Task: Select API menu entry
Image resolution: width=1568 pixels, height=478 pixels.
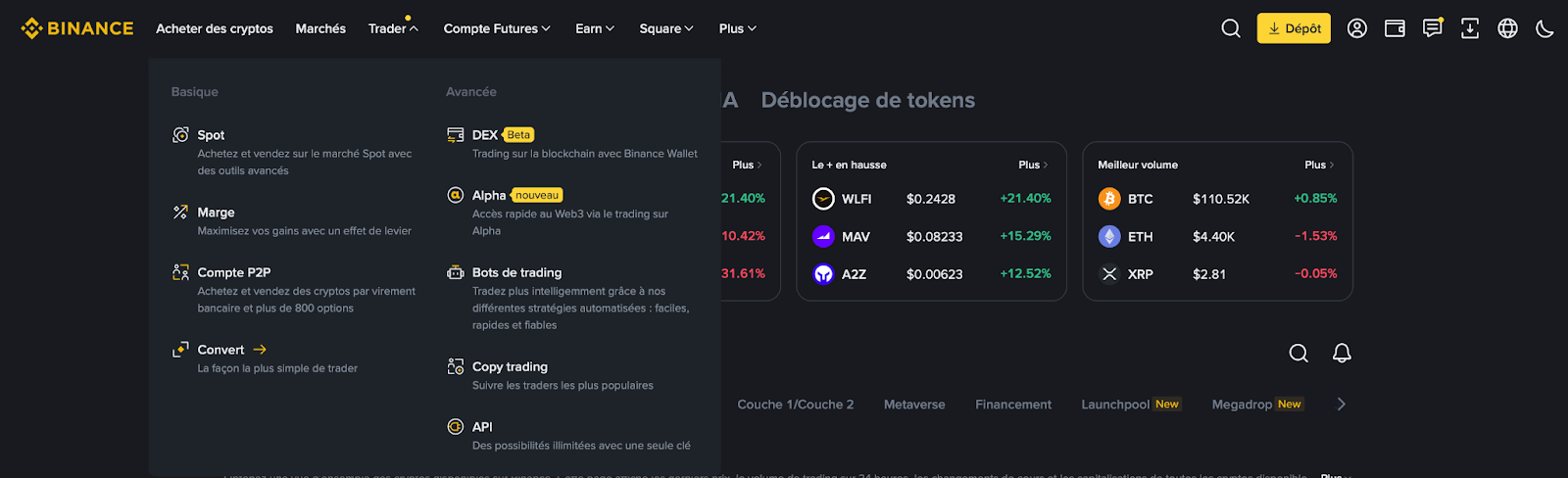Action: click(x=575, y=435)
